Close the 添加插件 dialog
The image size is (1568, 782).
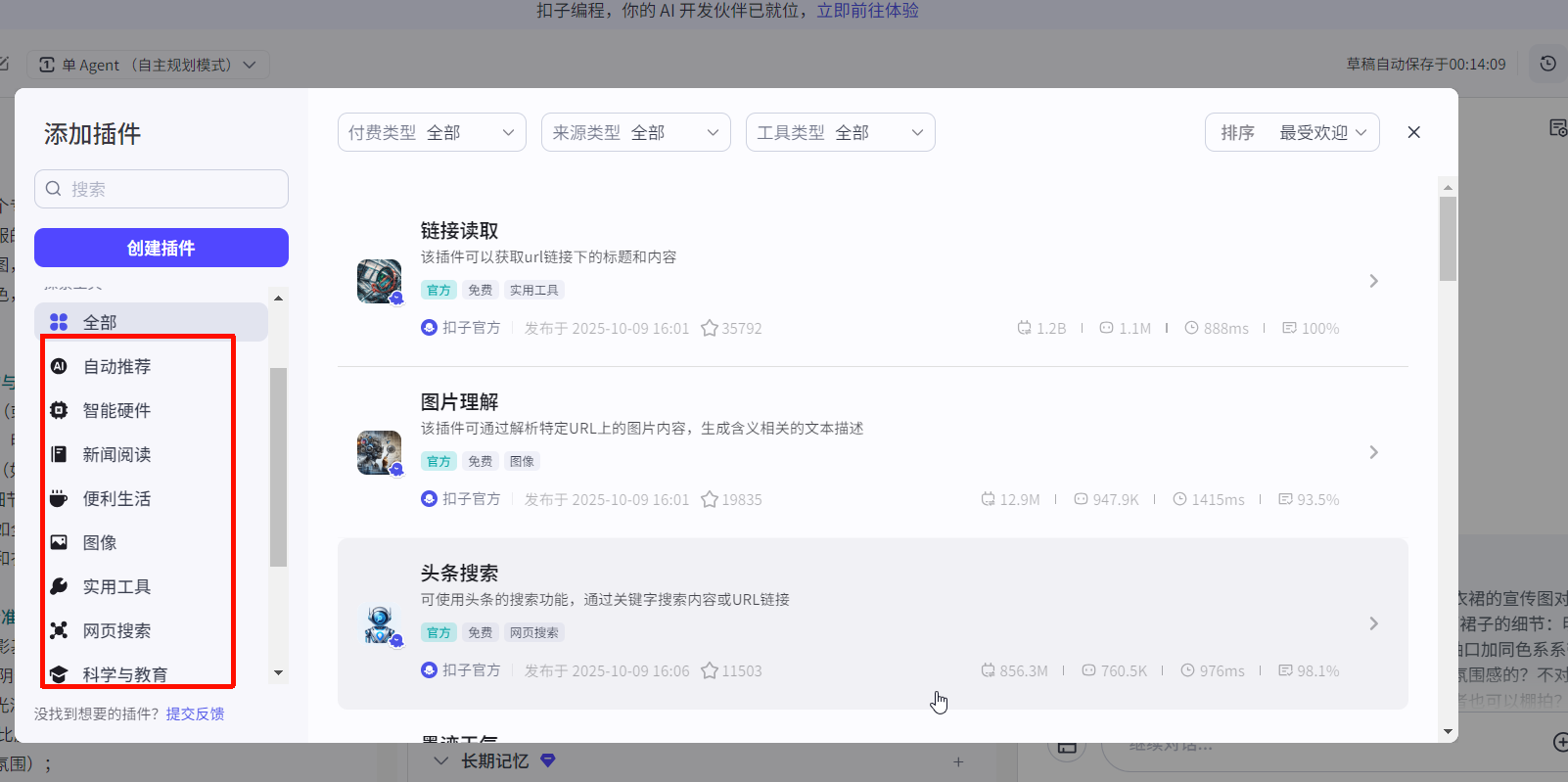click(1413, 132)
